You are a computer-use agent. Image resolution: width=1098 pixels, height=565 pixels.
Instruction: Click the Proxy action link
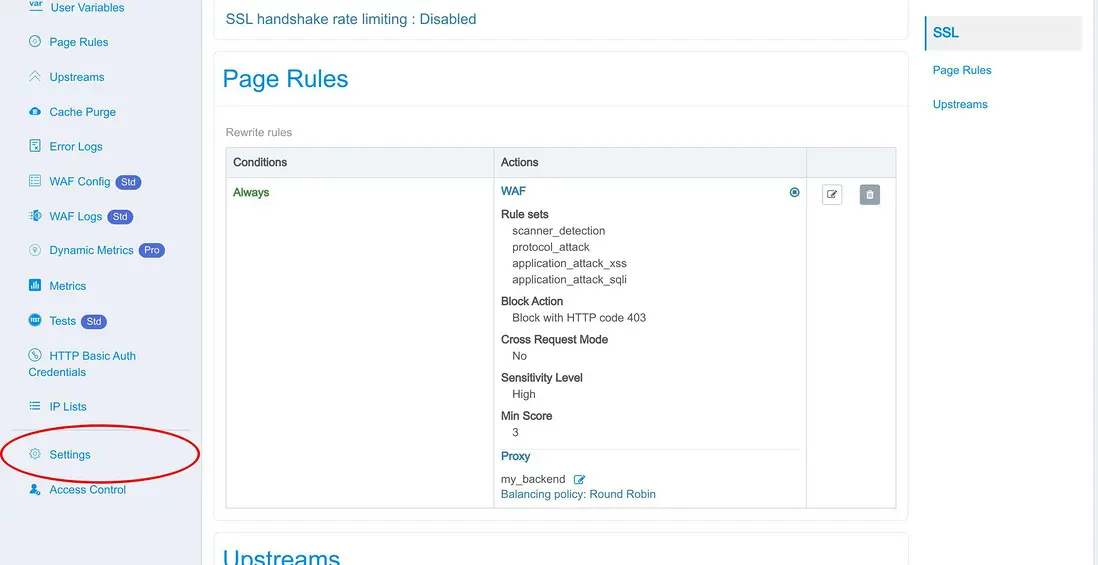pyautogui.click(x=515, y=456)
